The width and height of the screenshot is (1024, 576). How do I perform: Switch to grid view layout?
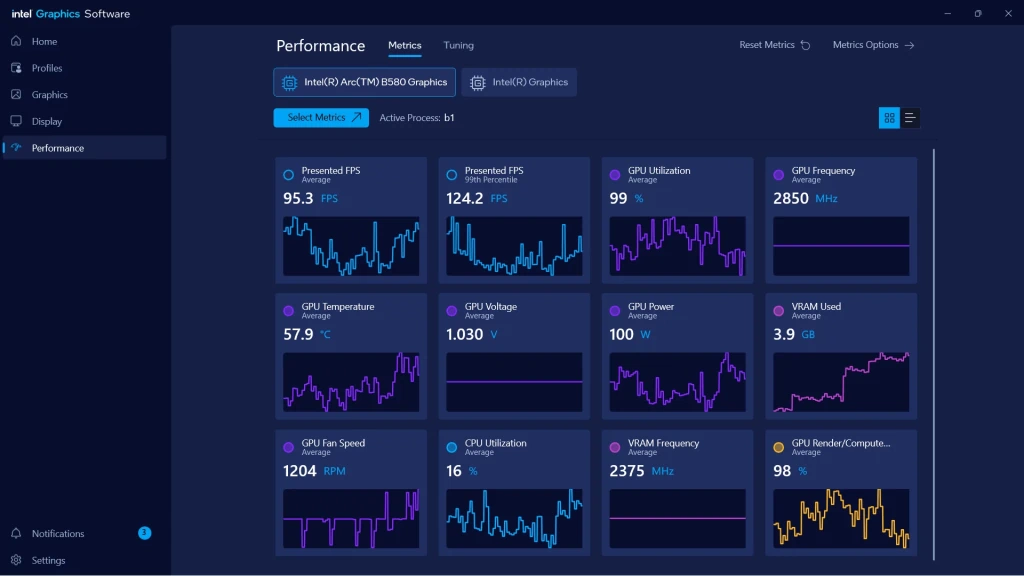click(x=889, y=118)
